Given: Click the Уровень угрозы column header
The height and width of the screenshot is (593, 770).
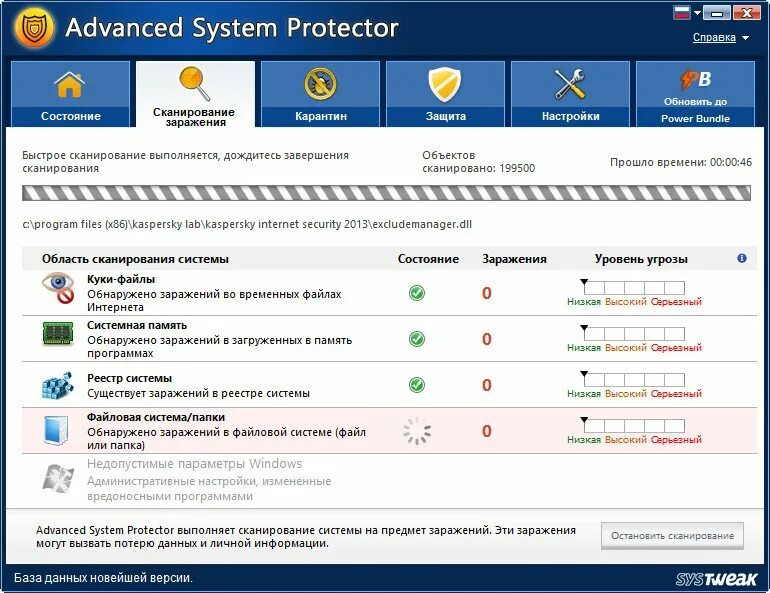Looking at the screenshot, I should pyautogui.click(x=641, y=259).
